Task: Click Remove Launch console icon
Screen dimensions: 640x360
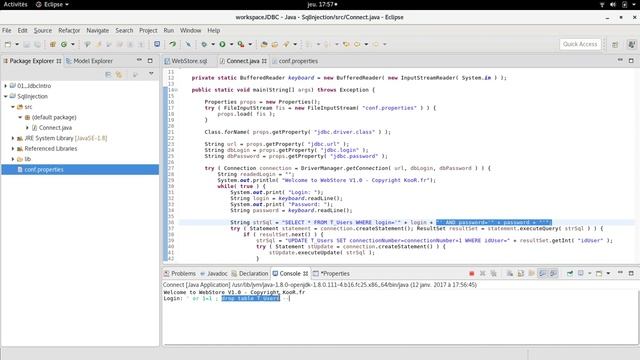Action: (483, 273)
